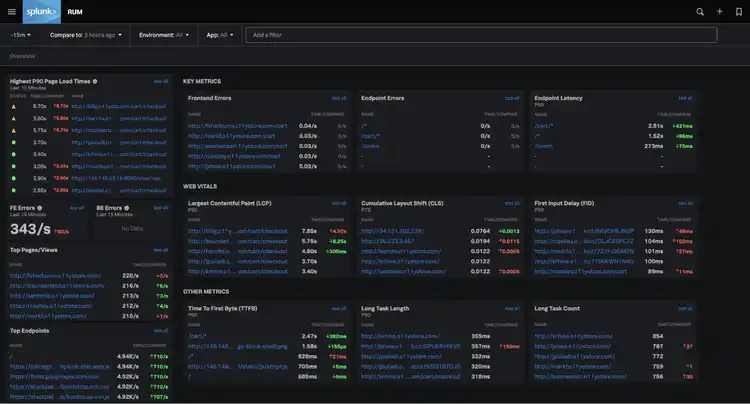Open search with the magnifier icon
Viewport: 750px width, 404px height.
click(x=700, y=12)
